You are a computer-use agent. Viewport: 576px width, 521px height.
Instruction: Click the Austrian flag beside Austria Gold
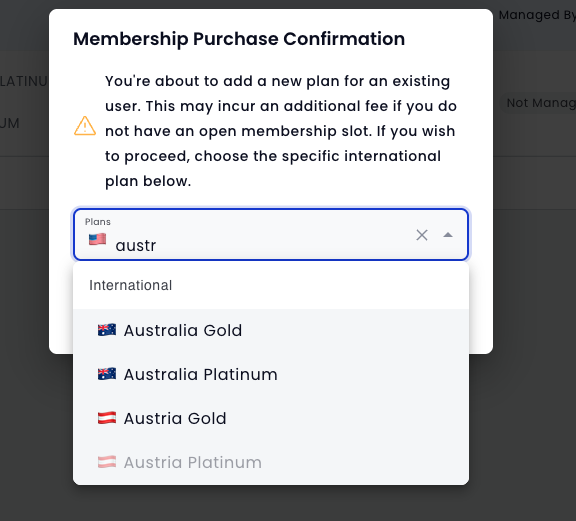click(107, 418)
